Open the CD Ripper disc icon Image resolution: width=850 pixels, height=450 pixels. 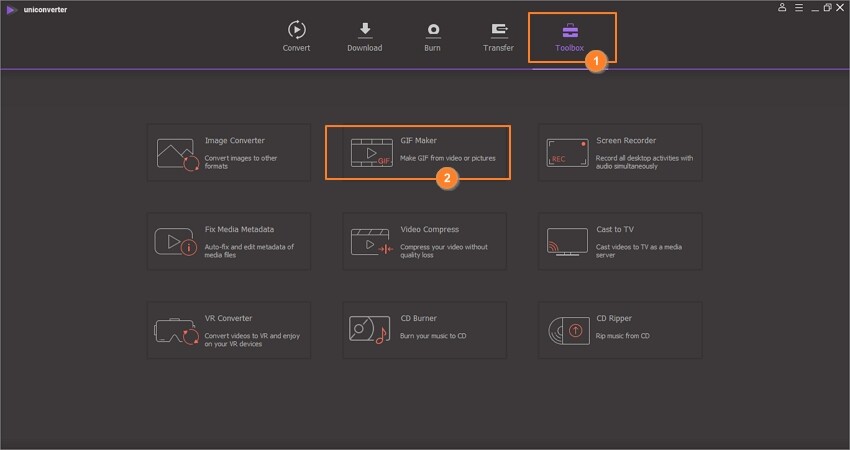566,329
